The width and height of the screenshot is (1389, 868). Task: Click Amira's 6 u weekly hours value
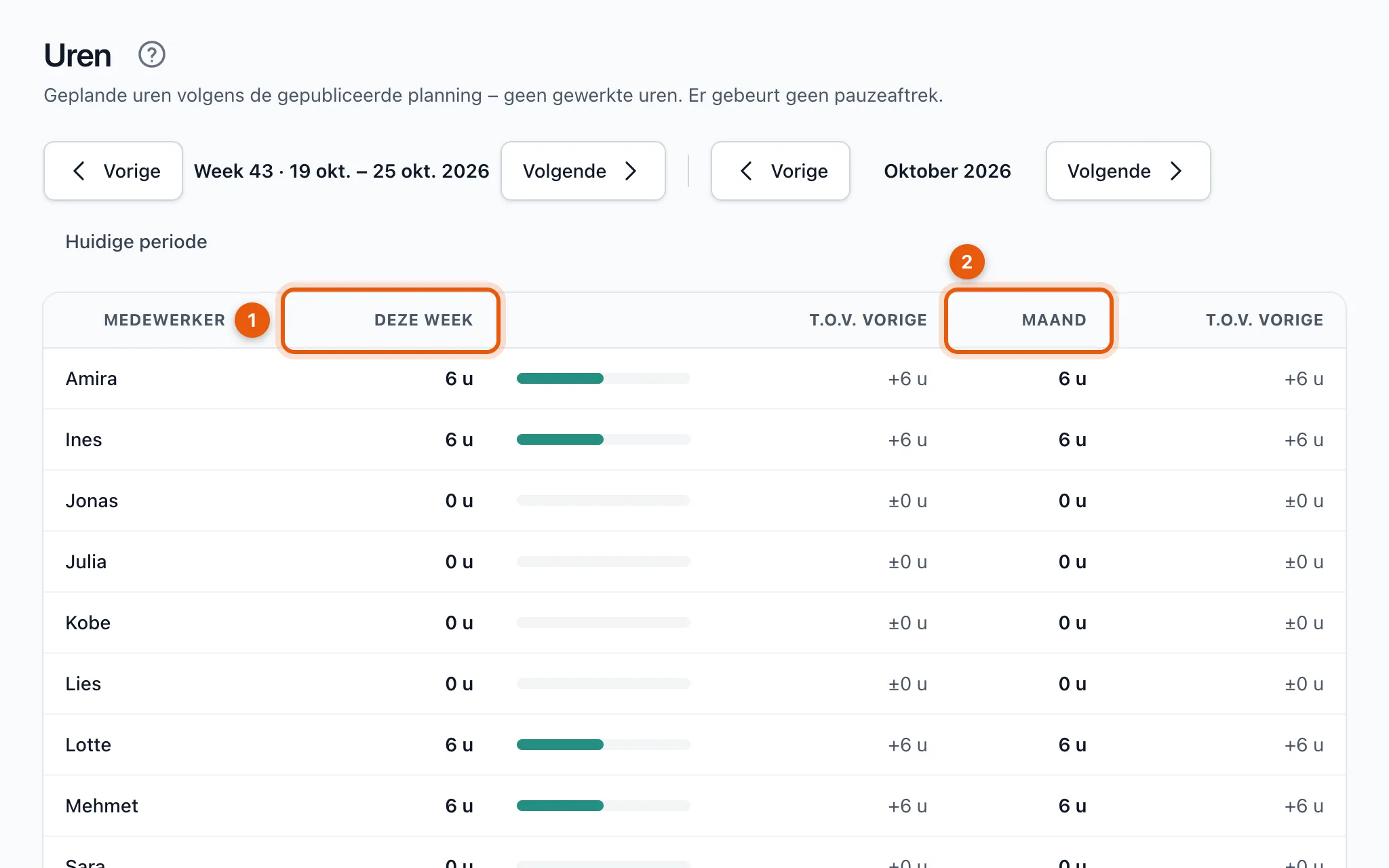(x=459, y=379)
